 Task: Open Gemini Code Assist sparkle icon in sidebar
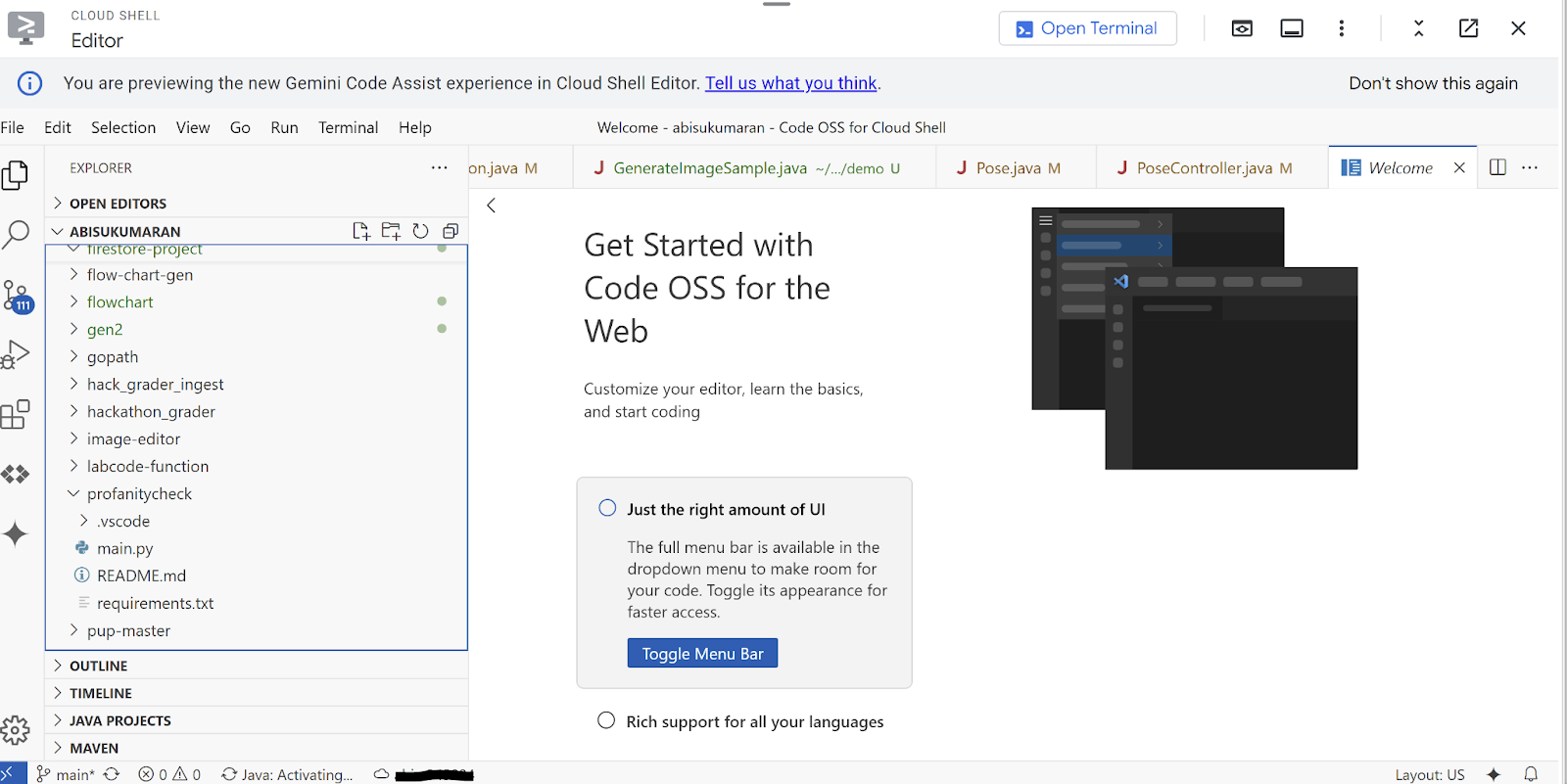(16, 534)
